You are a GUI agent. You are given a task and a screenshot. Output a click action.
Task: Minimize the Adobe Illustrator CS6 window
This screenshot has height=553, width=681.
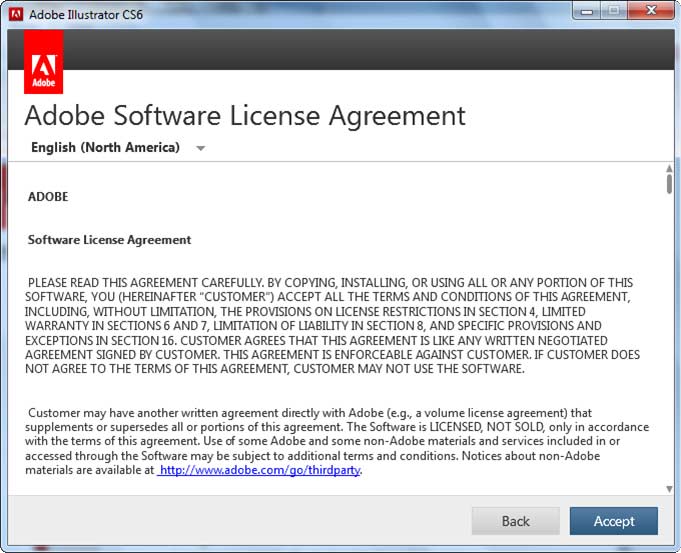tap(587, 10)
